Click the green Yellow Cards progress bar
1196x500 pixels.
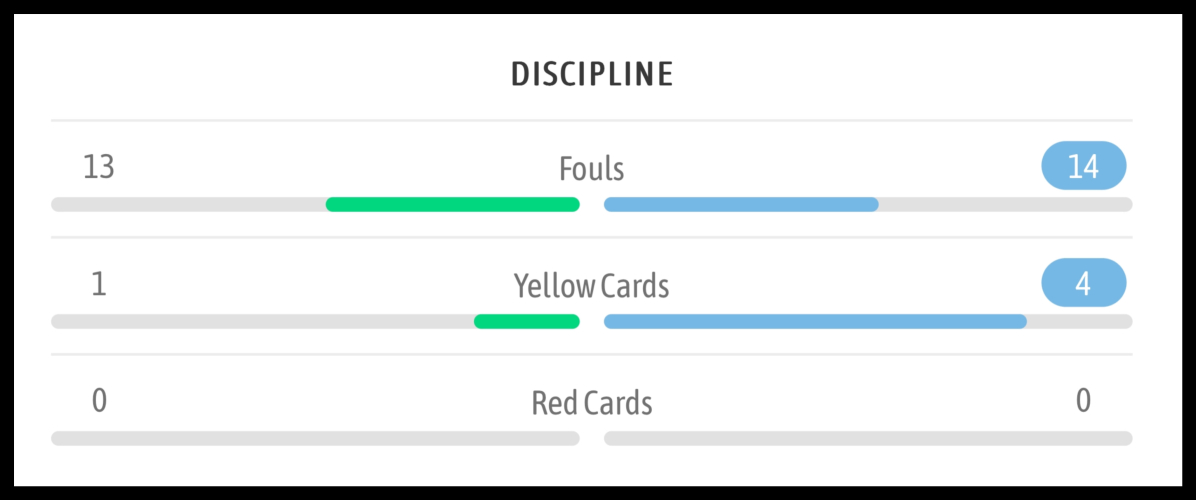[526, 322]
